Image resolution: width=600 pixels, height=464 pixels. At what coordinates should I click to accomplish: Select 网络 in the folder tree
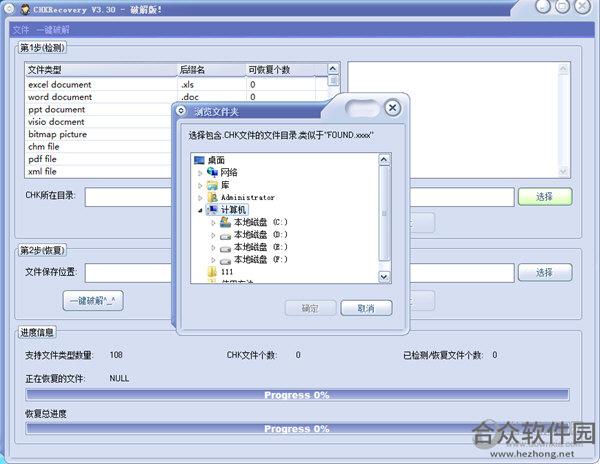(x=229, y=173)
